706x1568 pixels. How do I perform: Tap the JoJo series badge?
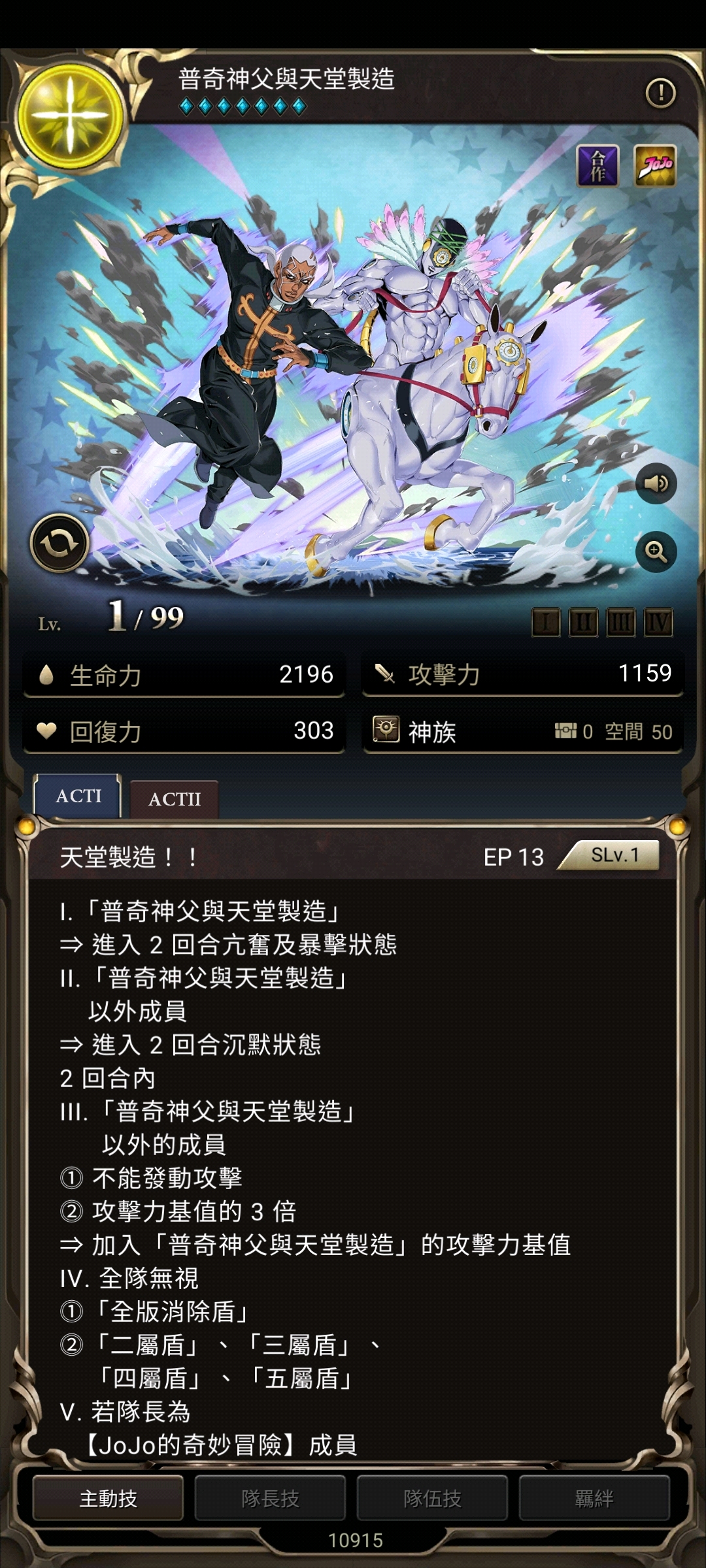point(656,165)
